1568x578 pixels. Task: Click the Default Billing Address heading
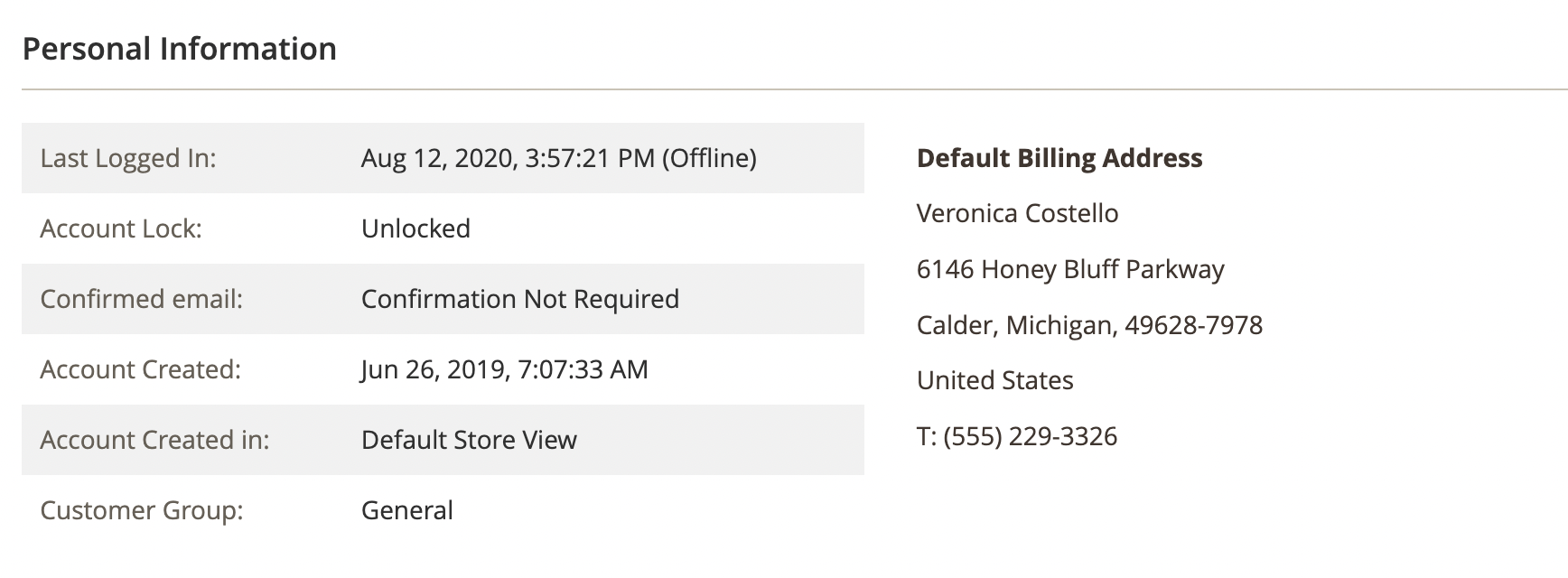click(x=1059, y=158)
